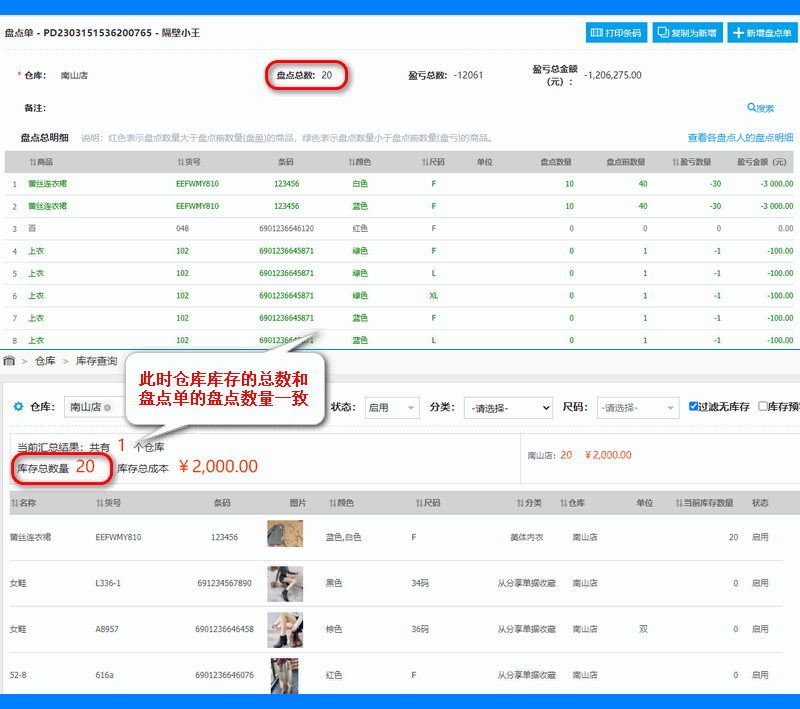Open 查看各盘点人的盘点明细 link
Screen dimensions: 800x709
740,137
